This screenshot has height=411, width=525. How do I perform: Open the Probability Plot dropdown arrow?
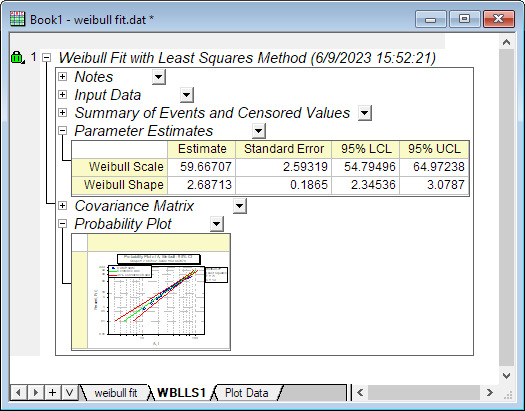pos(217,224)
